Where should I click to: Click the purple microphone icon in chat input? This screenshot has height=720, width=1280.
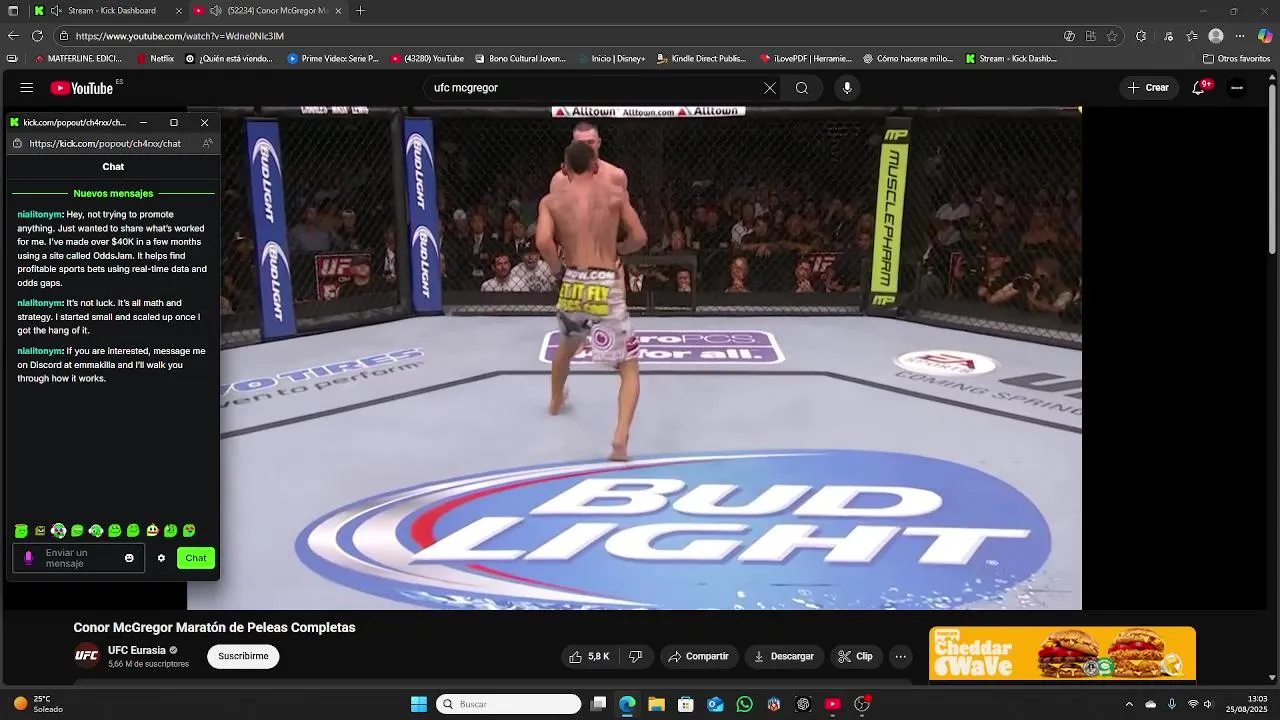click(x=28, y=558)
